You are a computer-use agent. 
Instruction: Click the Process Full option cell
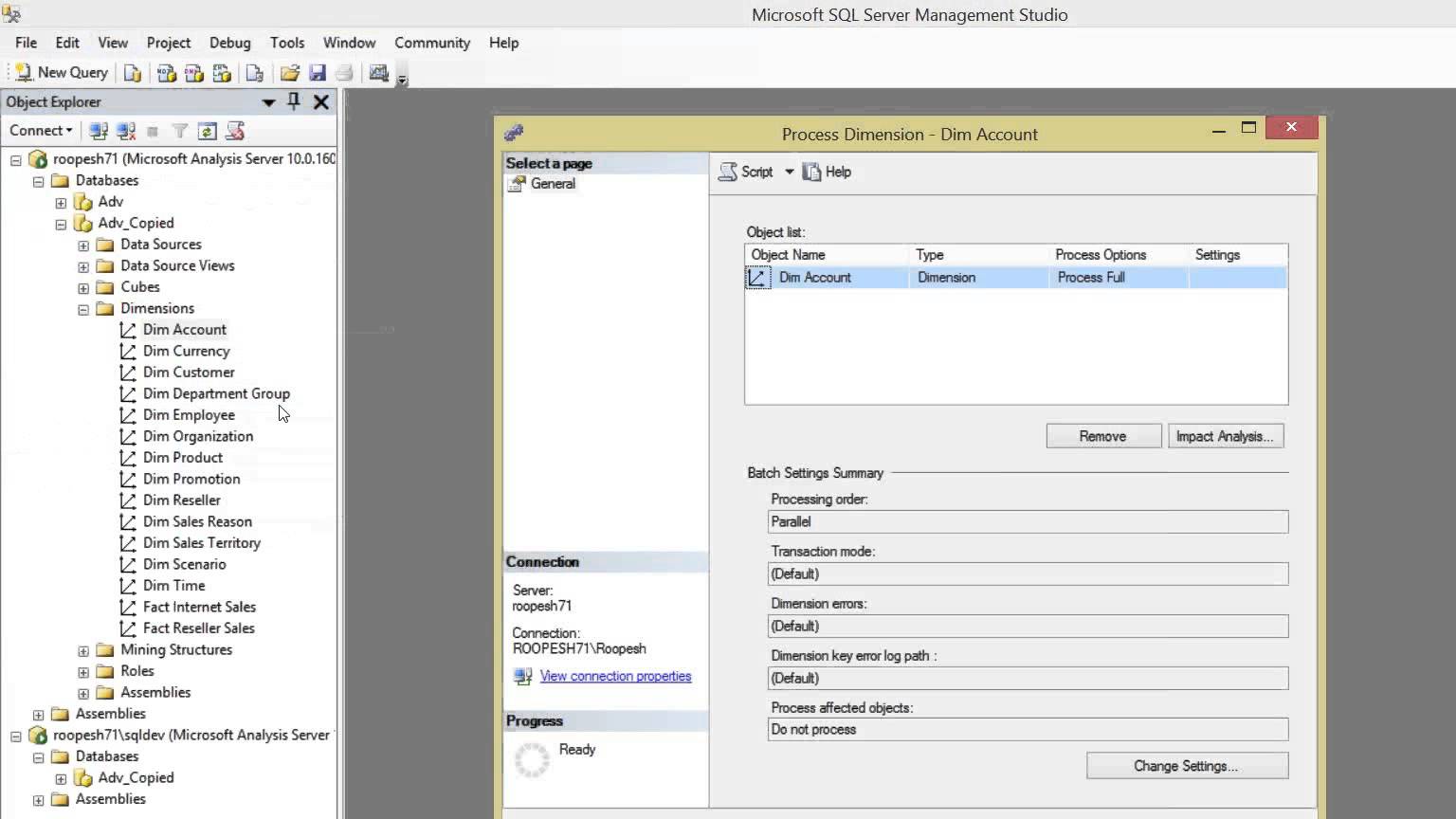1118,278
